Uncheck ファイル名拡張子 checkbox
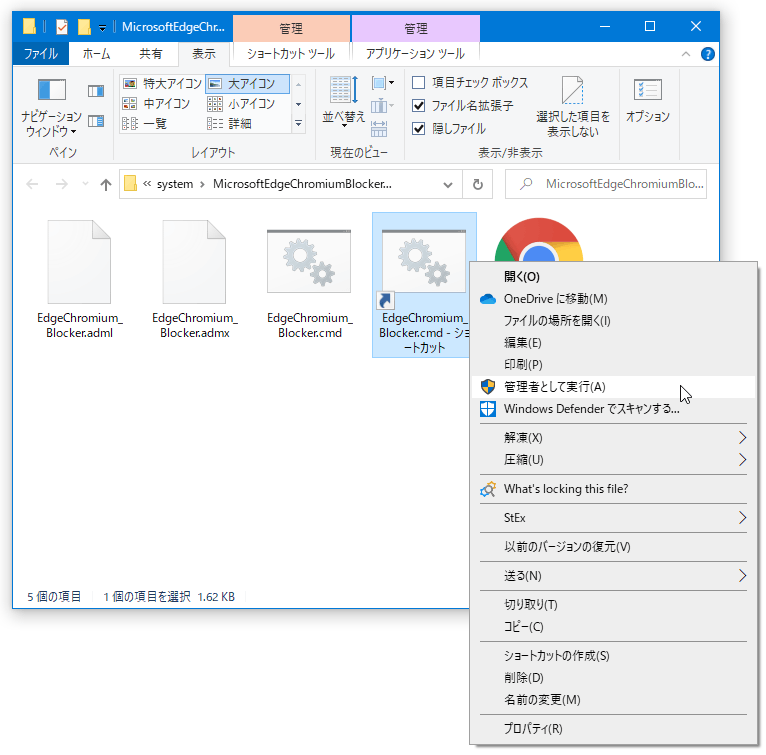This screenshot has width=766, height=755. pos(419,106)
